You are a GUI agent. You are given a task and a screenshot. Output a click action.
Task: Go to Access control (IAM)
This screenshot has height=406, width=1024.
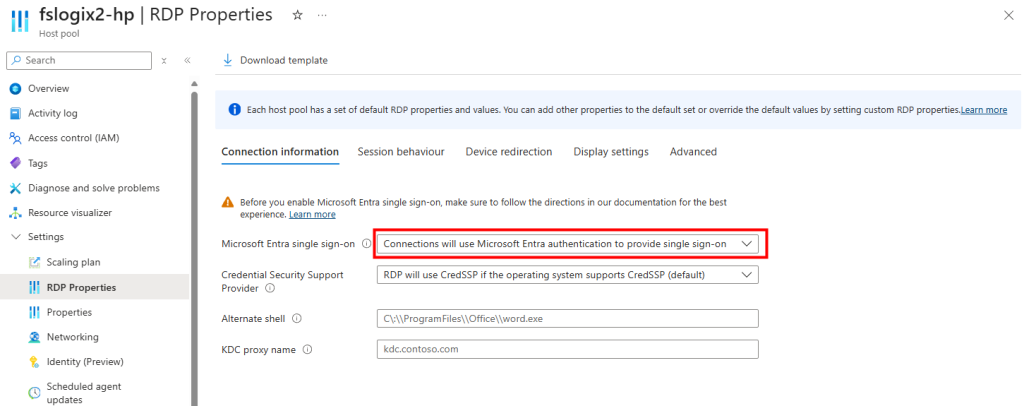tap(73, 138)
